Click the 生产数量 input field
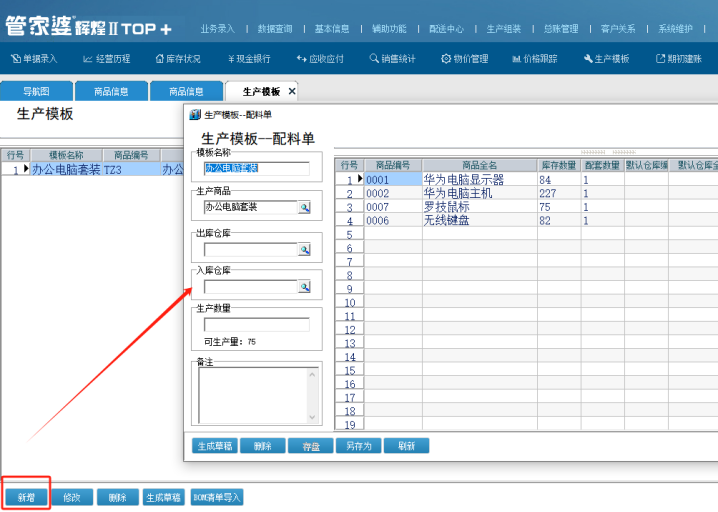The width and height of the screenshot is (718, 512). (x=256, y=324)
